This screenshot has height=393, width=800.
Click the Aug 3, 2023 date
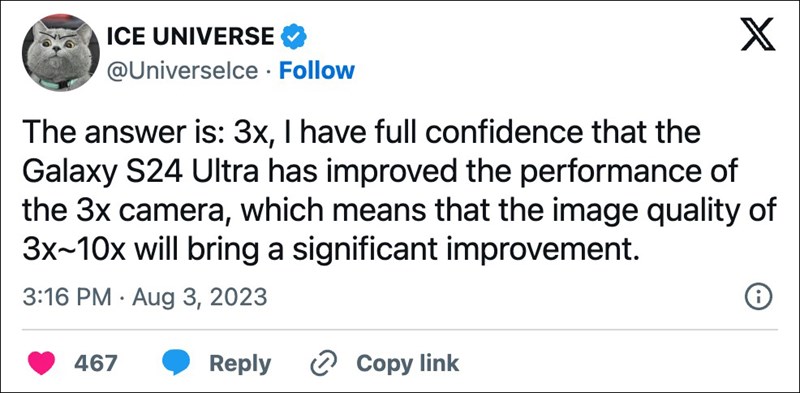(x=199, y=298)
